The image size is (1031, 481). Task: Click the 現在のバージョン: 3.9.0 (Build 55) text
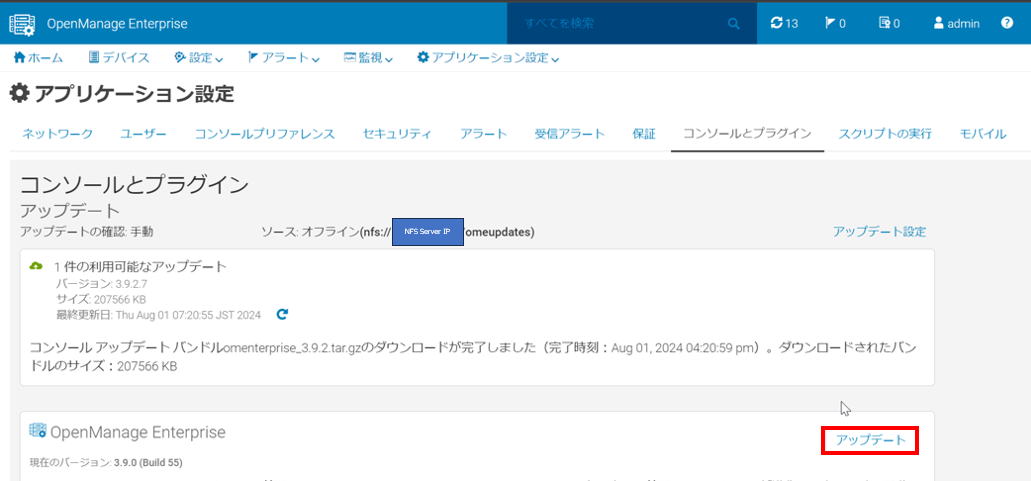tap(107, 463)
